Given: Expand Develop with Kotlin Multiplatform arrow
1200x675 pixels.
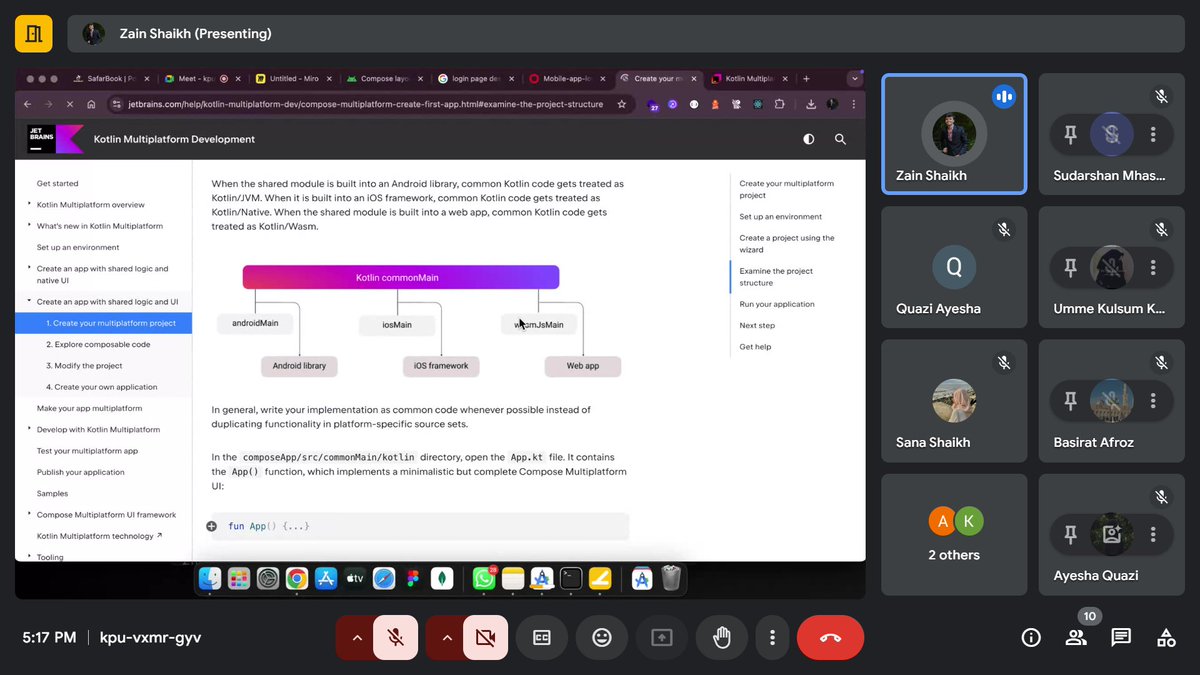Looking at the screenshot, I should coord(29,429).
